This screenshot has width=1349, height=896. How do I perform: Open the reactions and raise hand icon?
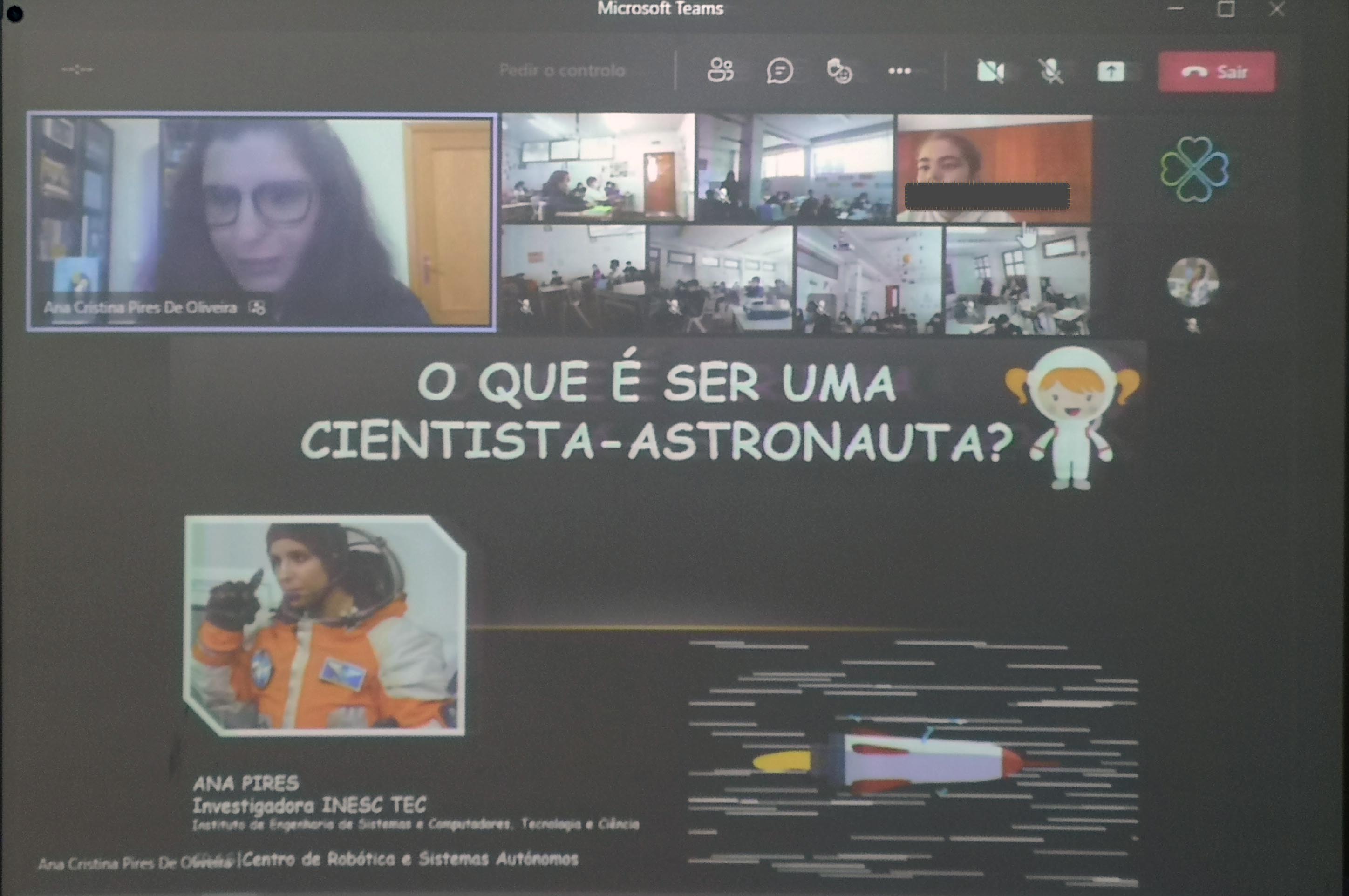click(839, 72)
